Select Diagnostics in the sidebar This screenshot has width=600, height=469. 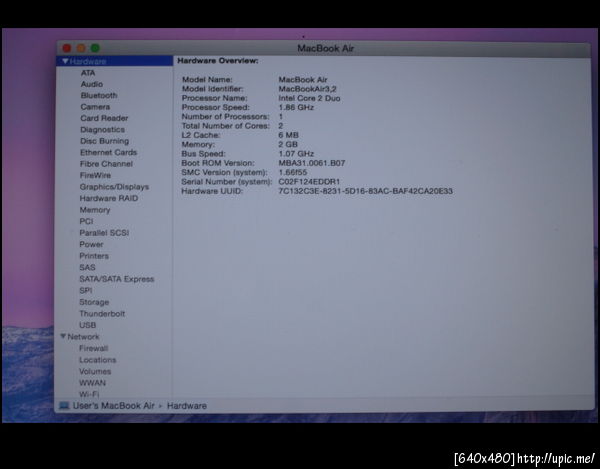(x=103, y=130)
